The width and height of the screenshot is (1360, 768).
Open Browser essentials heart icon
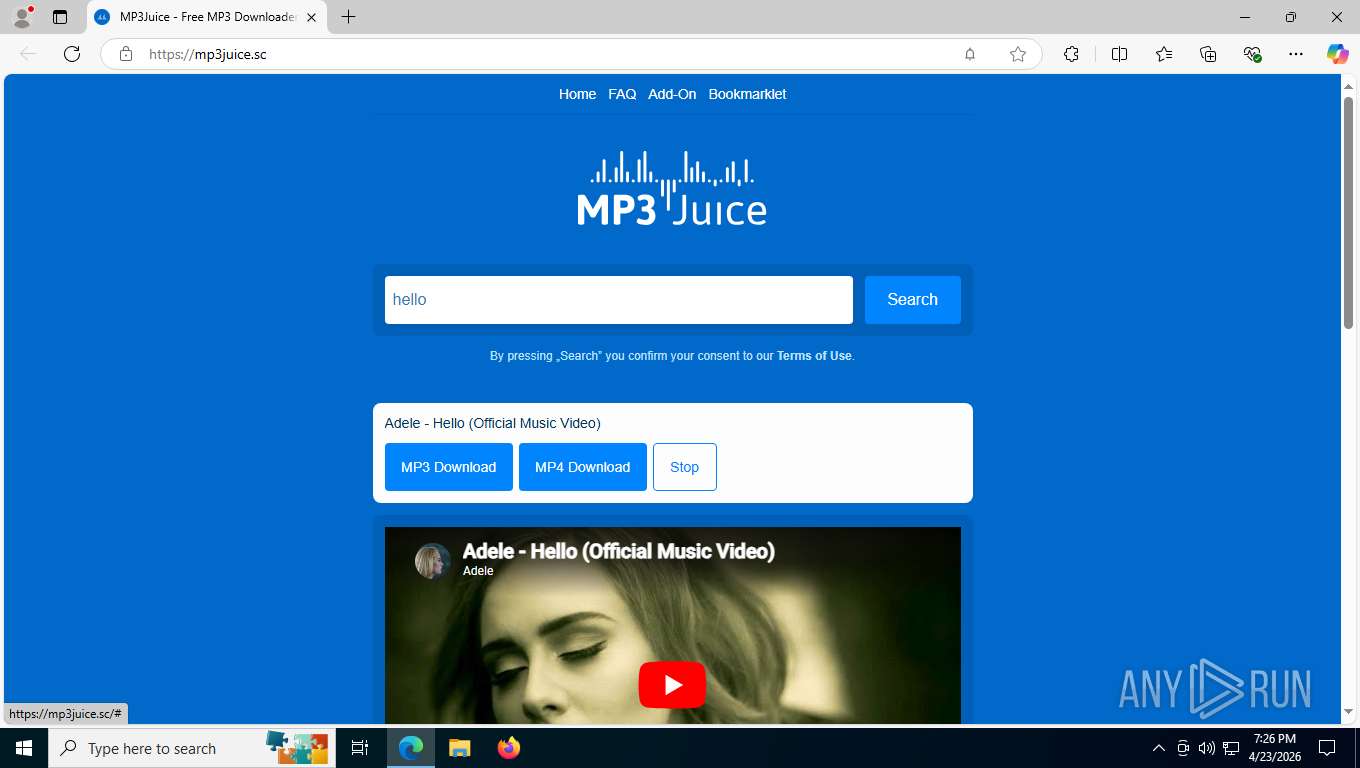click(x=1252, y=54)
